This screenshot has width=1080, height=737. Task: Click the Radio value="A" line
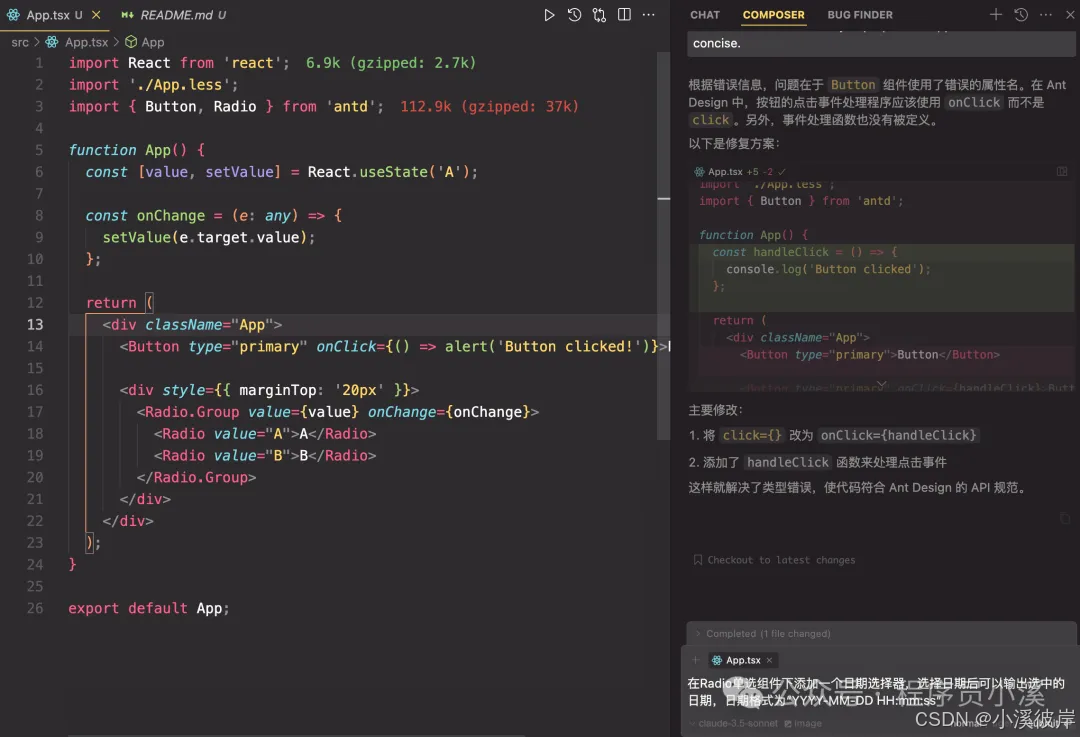[265, 434]
